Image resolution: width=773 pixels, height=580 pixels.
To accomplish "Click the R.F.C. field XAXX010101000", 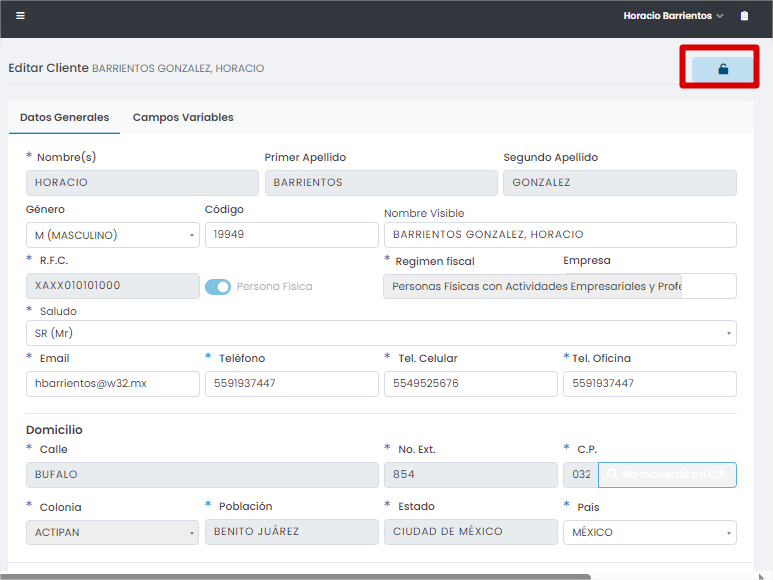I will coord(112,286).
